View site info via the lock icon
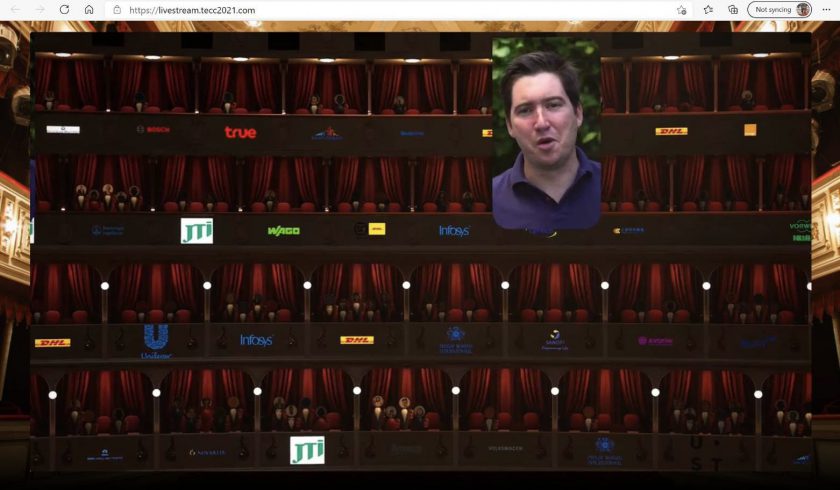 coord(117,10)
